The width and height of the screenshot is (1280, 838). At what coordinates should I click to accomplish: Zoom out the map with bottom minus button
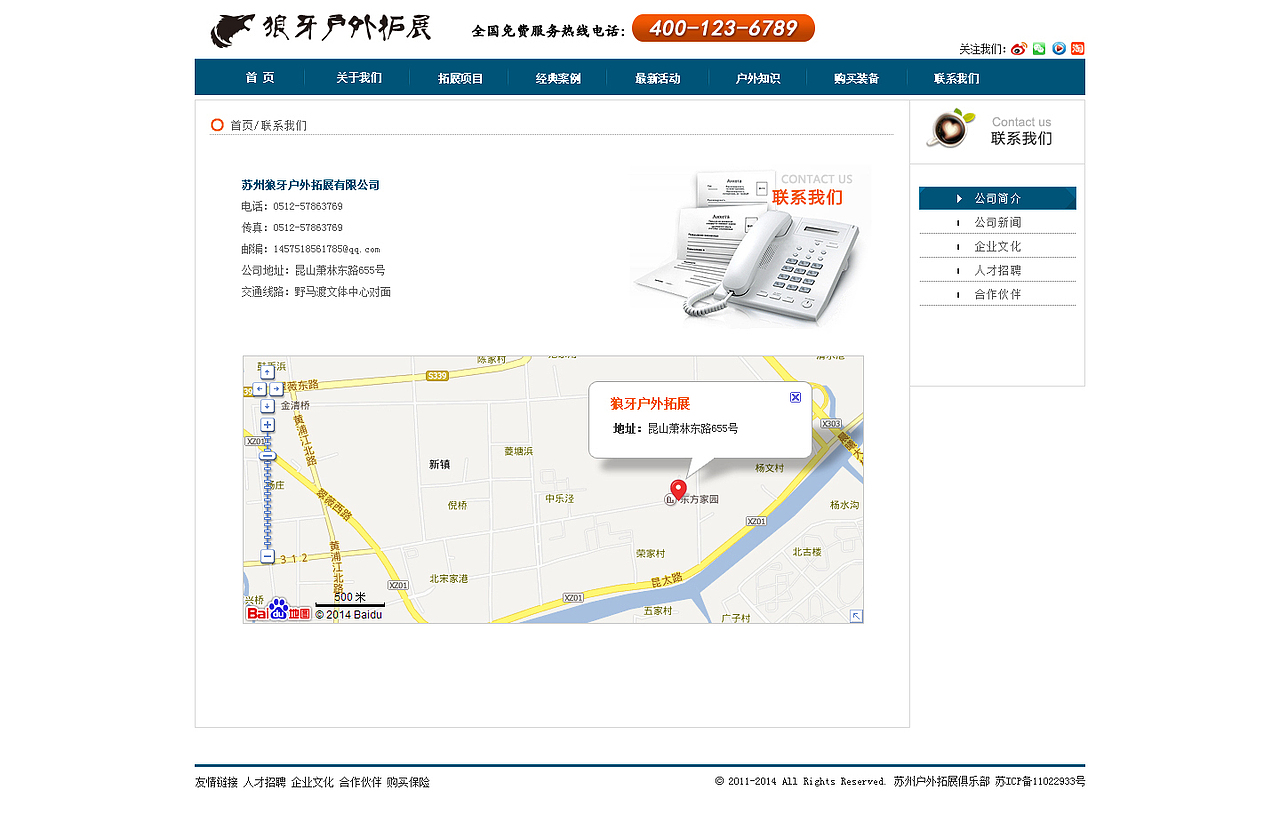[267, 556]
